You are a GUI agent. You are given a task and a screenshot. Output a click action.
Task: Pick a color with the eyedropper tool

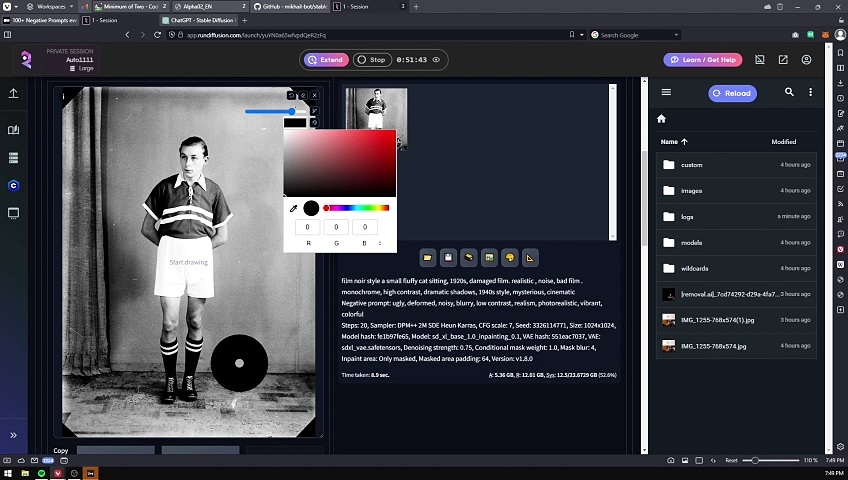293,208
